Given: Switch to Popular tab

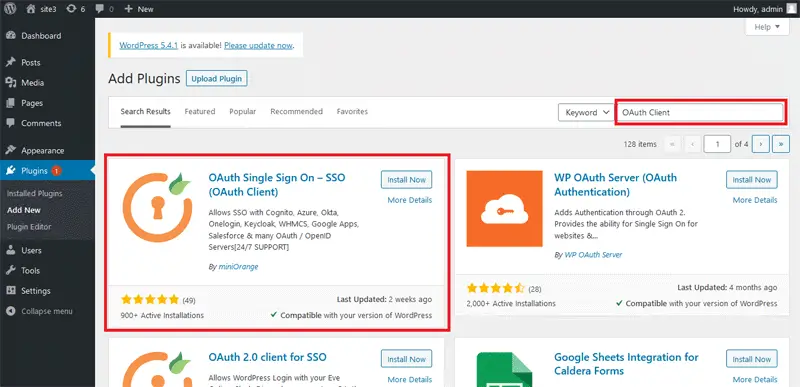Looking at the screenshot, I should (243, 111).
